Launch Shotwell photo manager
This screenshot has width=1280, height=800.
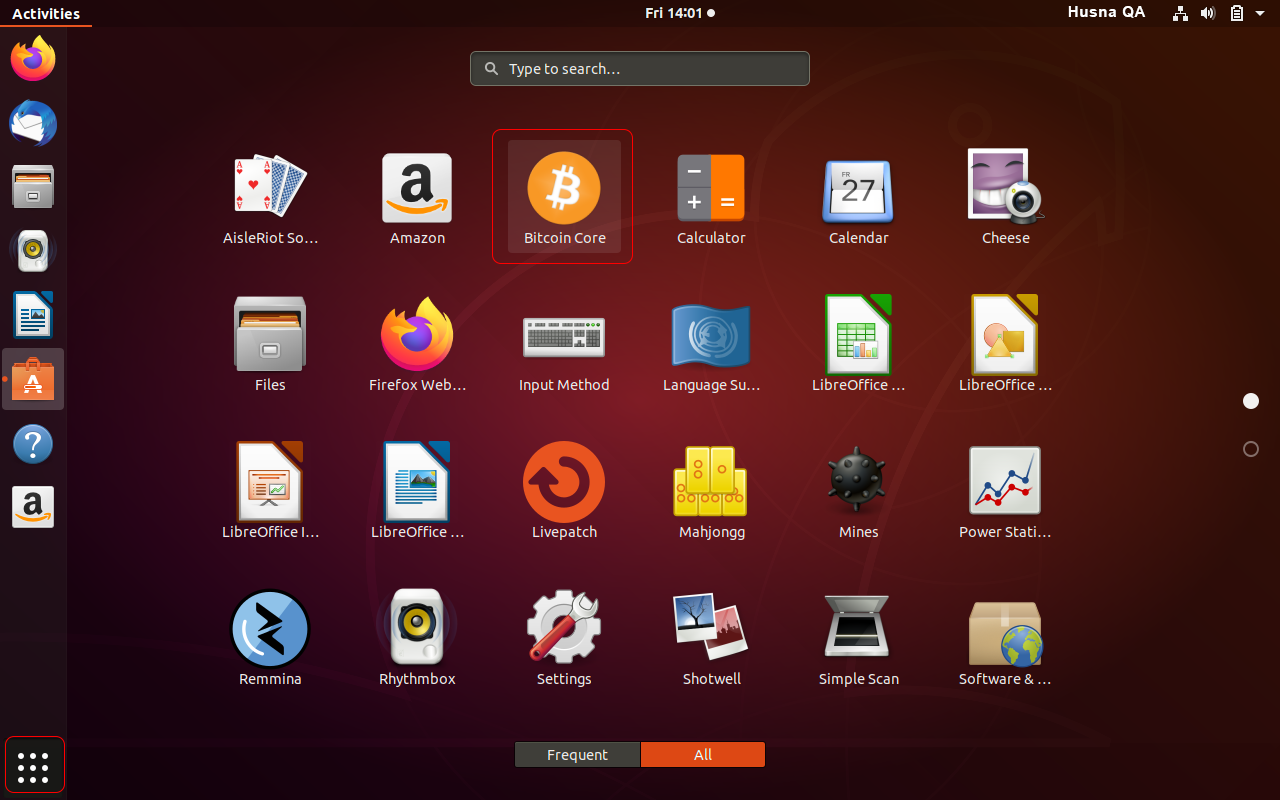pos(711,639)
